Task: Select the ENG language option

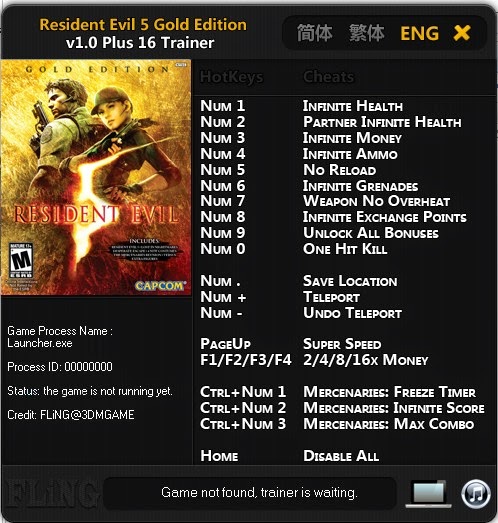Action: (x=420, y=33)
